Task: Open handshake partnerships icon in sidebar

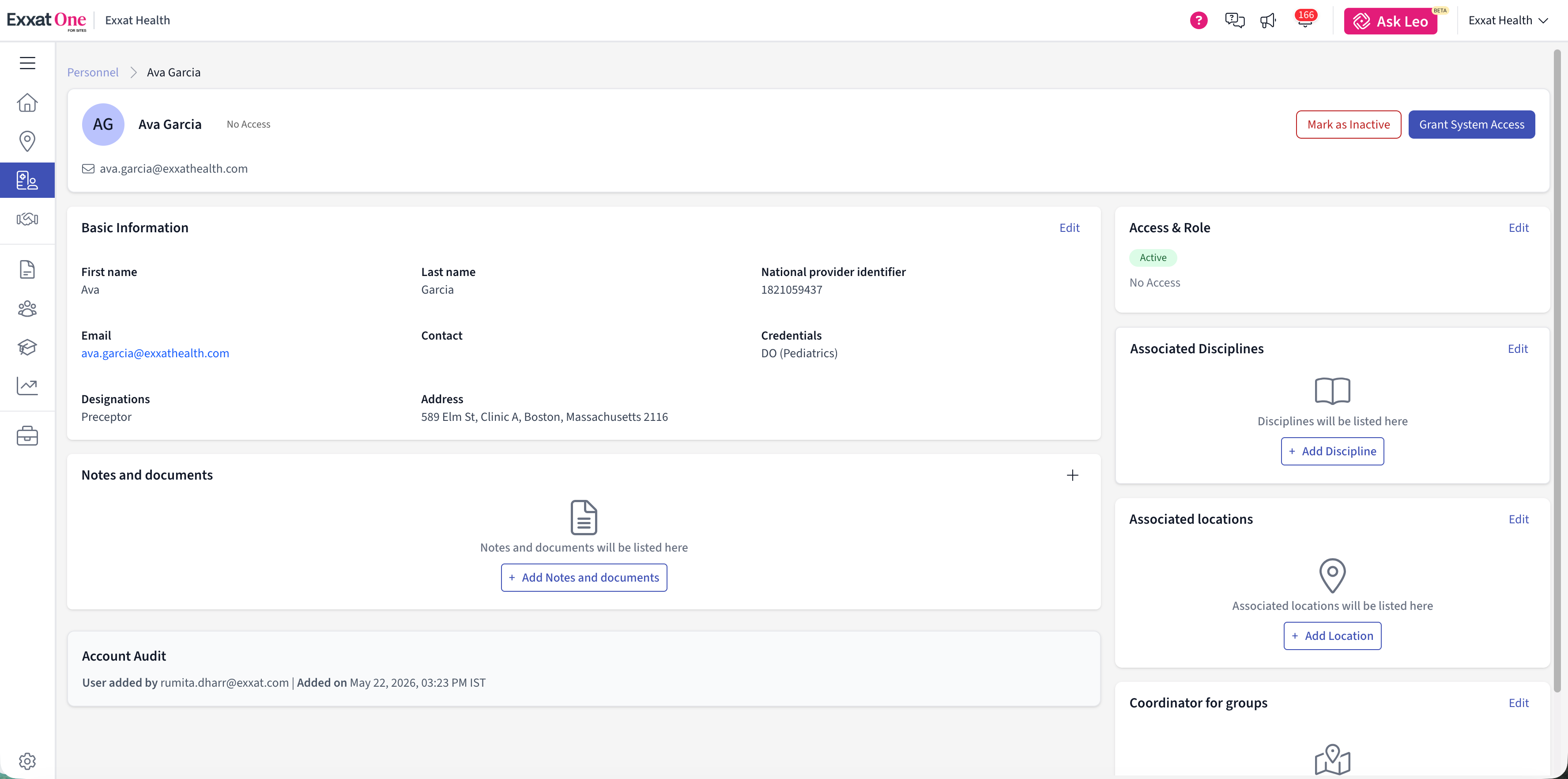Action: tap(27, 219)
